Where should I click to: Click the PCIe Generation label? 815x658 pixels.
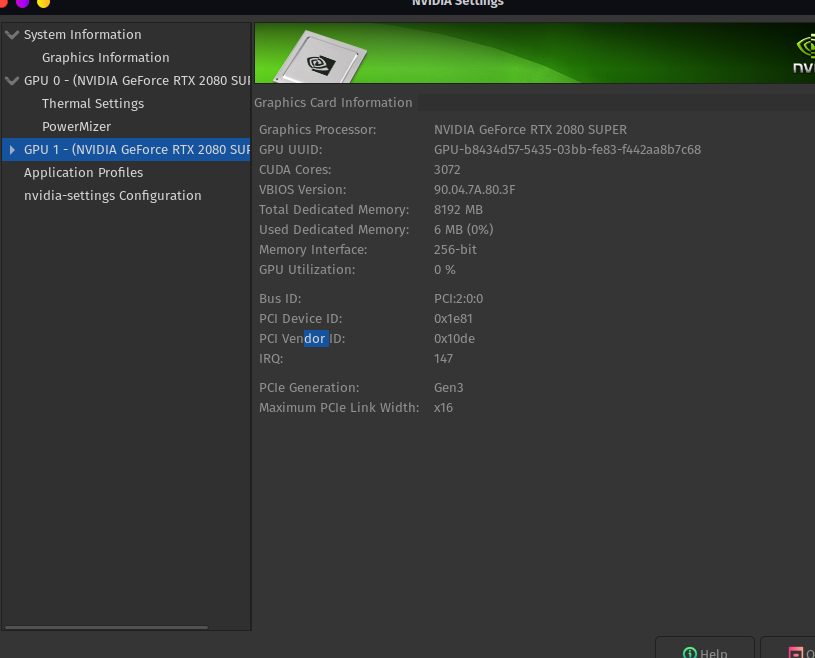309,388
